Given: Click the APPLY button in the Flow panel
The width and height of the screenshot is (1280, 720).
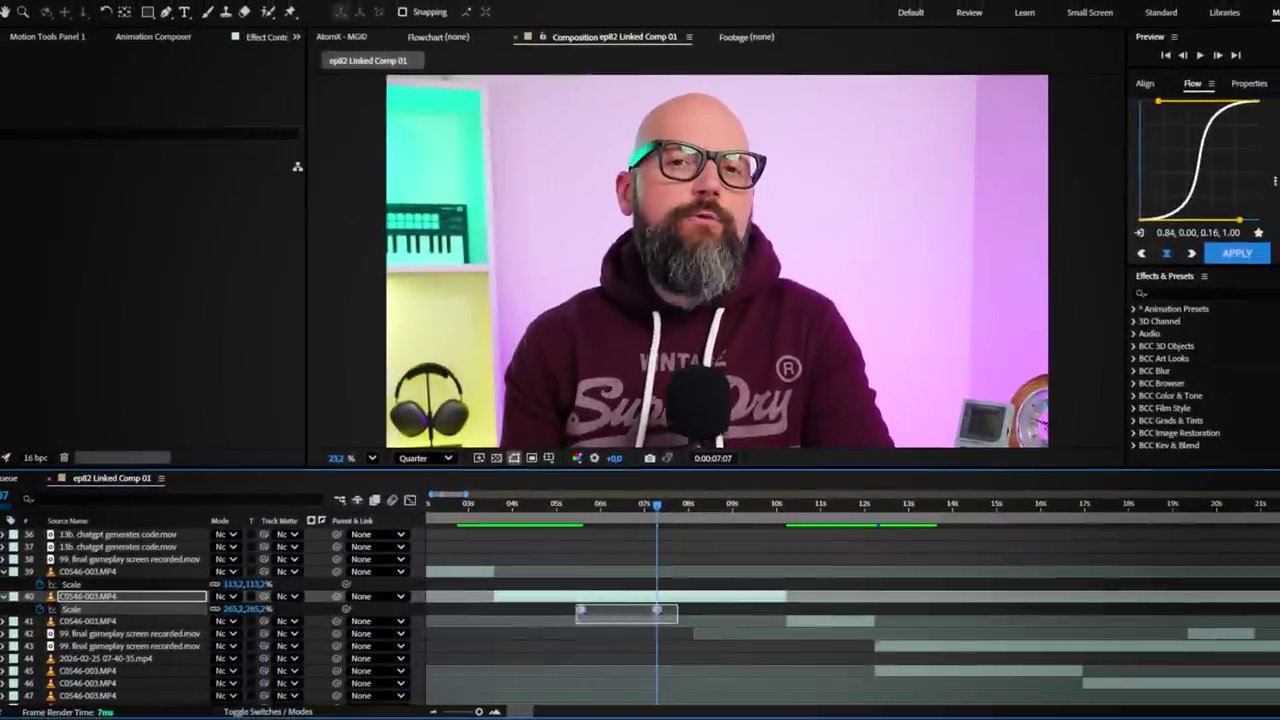Looking at the screenshot, I should (x=1237, y=253).
